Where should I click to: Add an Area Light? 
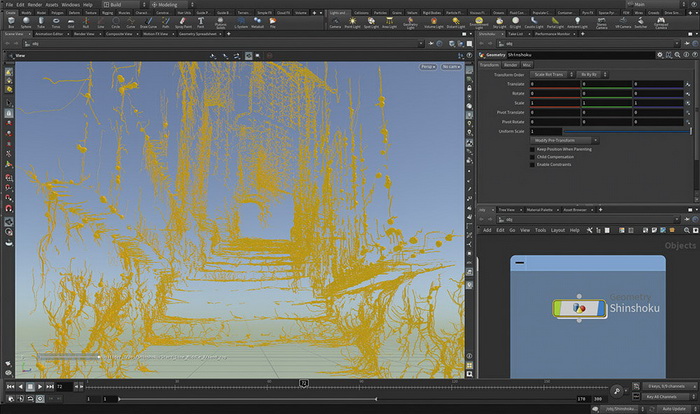point(389,23)
